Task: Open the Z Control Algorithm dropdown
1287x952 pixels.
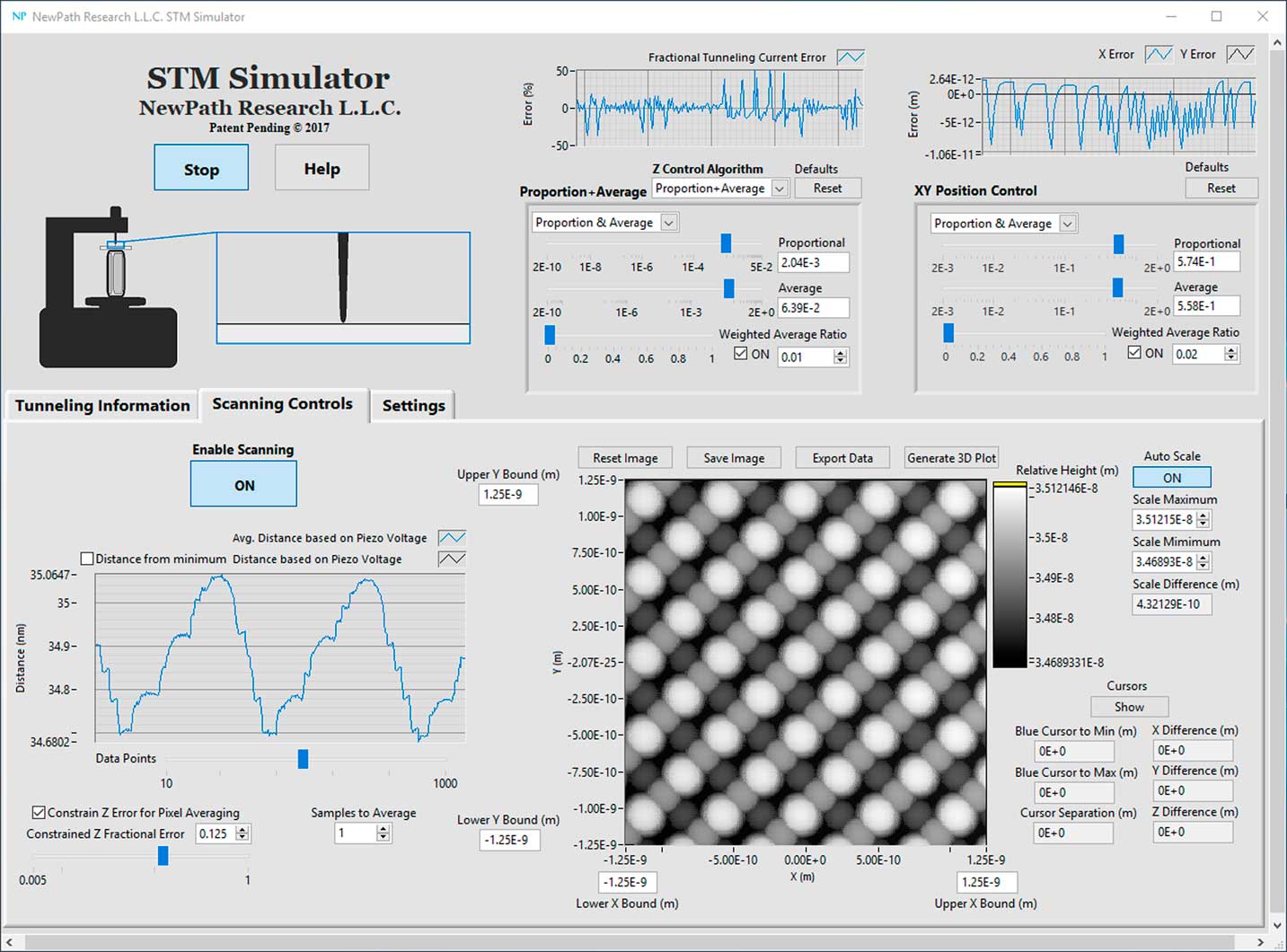Action: point(780,189)
